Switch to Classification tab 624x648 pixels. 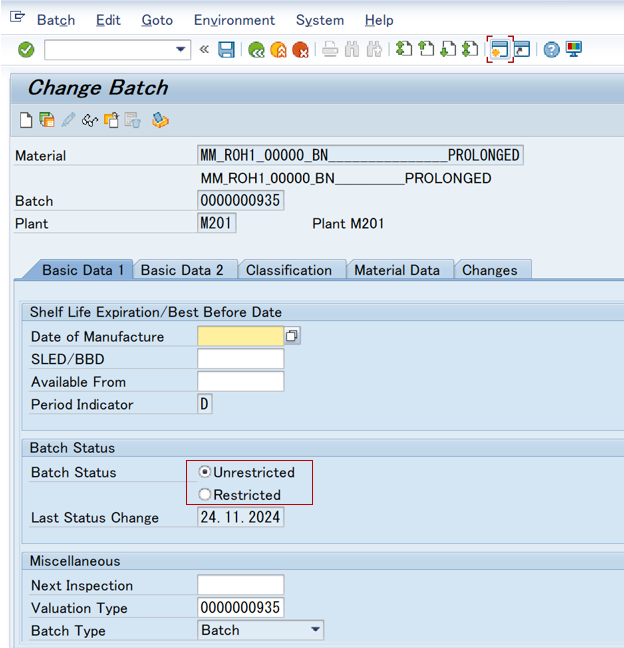[x=289, y=270]
